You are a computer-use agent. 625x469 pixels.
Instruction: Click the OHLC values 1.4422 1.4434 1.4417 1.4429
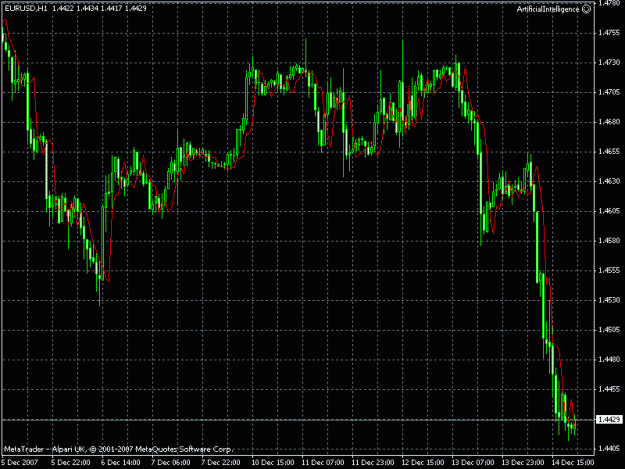[99, 8]
